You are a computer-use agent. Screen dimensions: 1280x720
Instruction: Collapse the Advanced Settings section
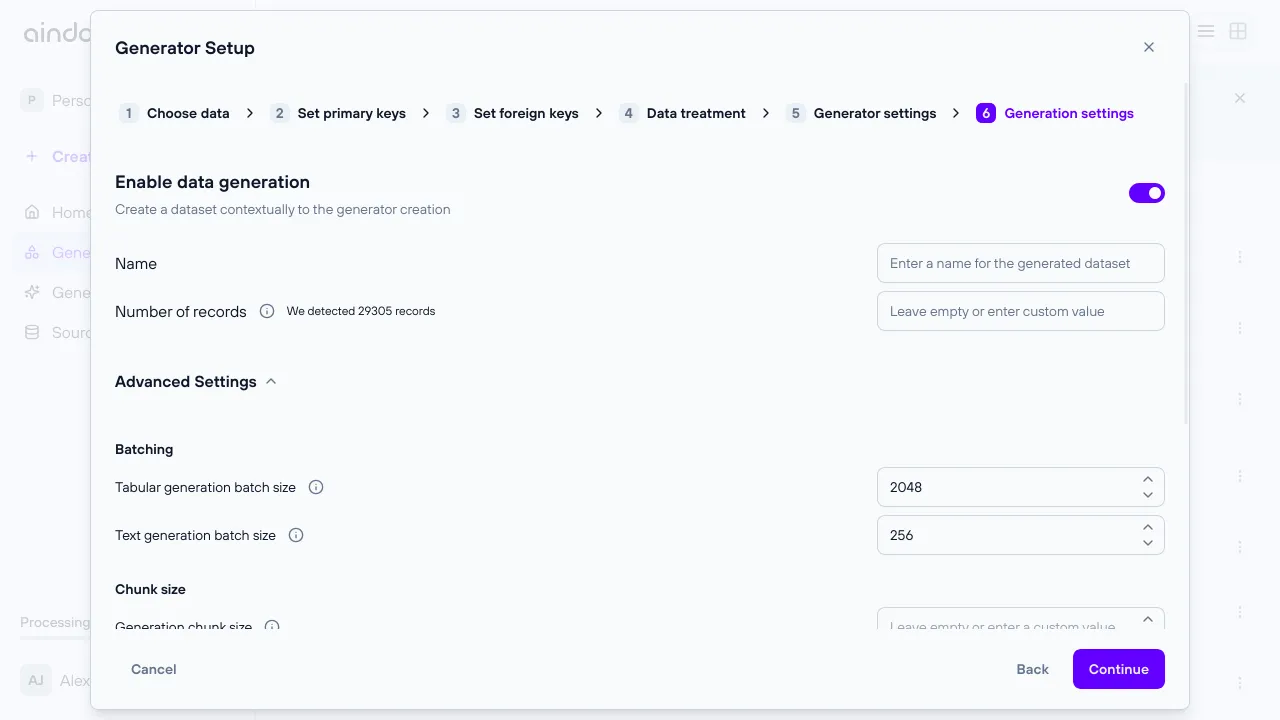tap(271, 382)
